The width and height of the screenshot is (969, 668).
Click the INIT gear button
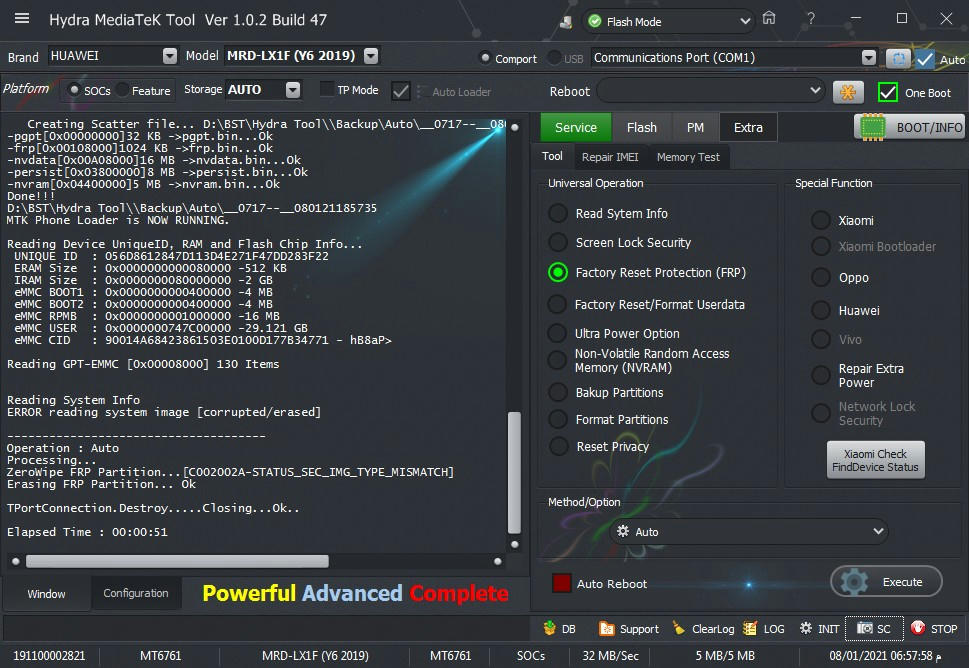[819, 628]
